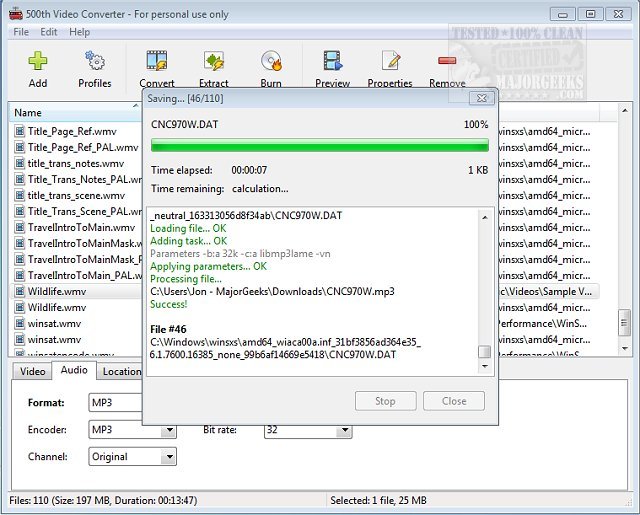Click the 'File #46' log heading
The height and width of the screenshot is (515, 640).
click(168, 329)
